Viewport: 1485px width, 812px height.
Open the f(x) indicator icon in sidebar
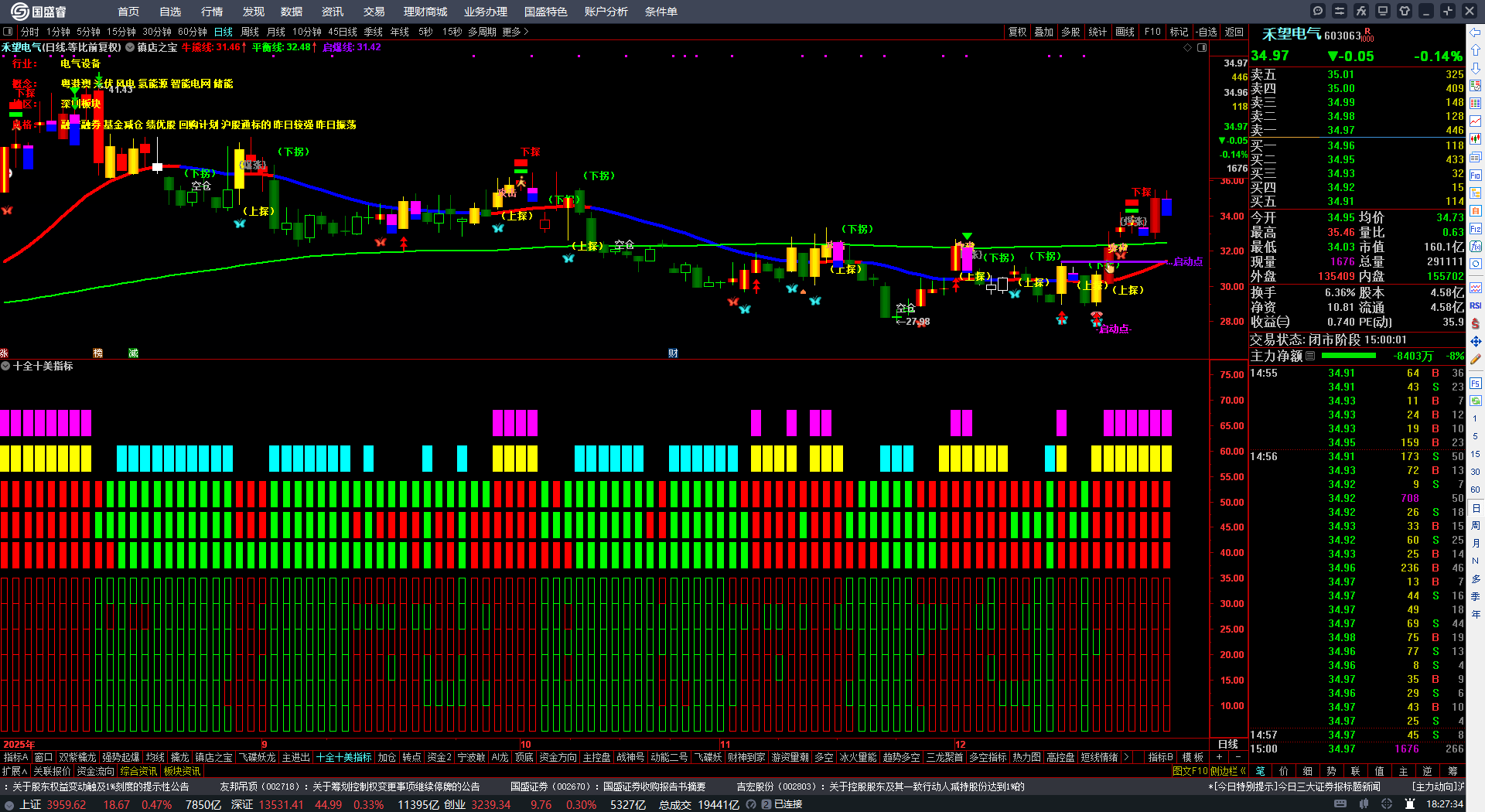pos(1476,247)
